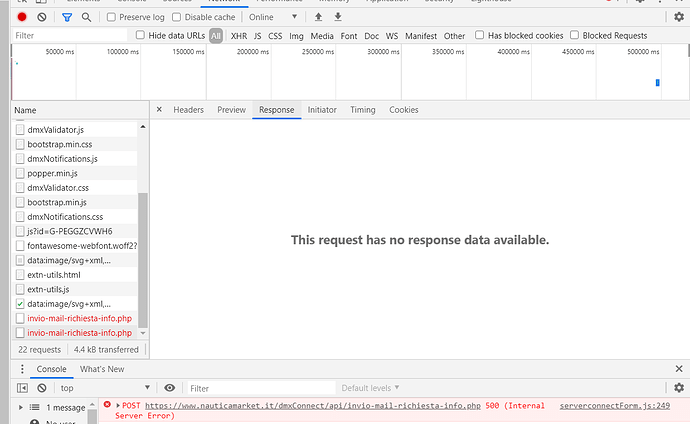Select bootstrap.min.css request
The width and height of the screenshot is (690, 424).
pos(75,144)
